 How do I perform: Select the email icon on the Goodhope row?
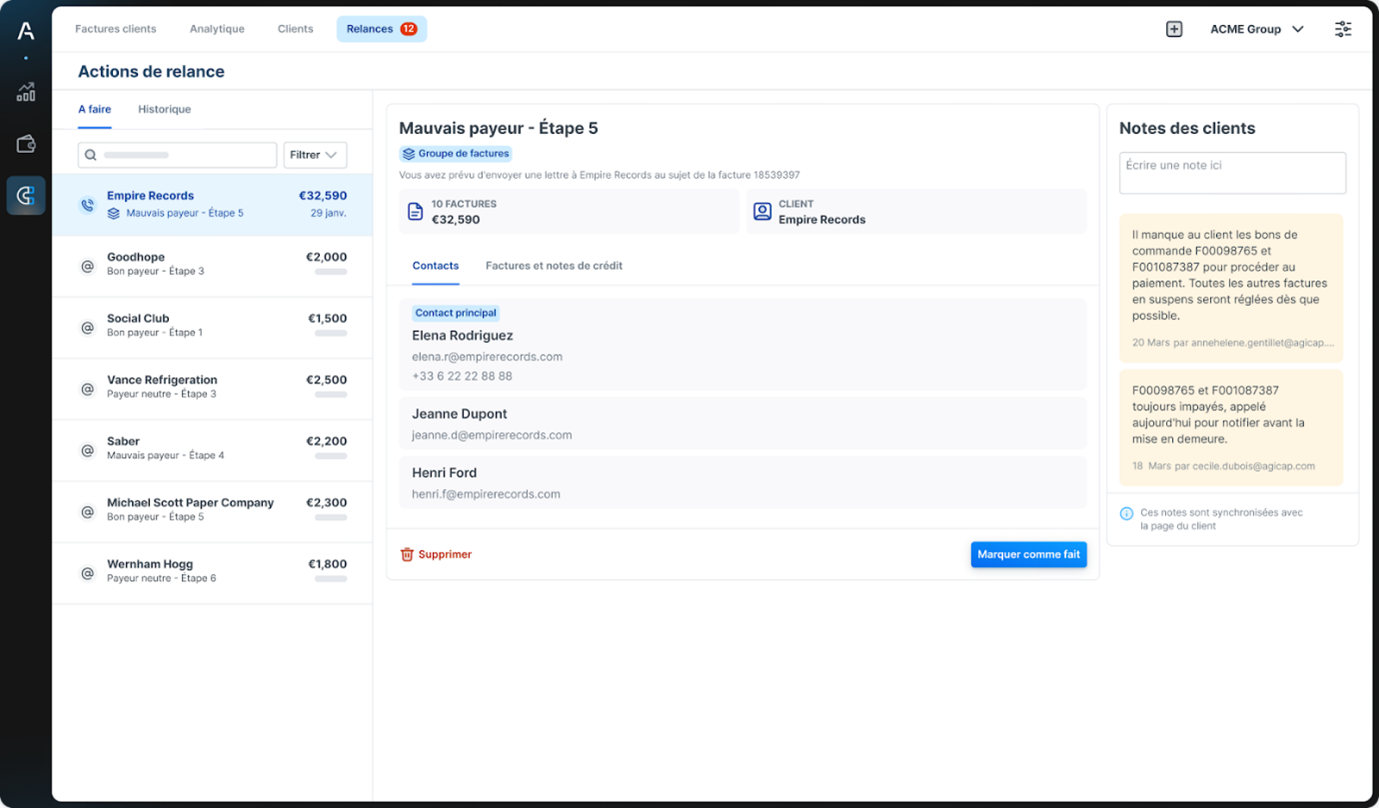[87, 265]
